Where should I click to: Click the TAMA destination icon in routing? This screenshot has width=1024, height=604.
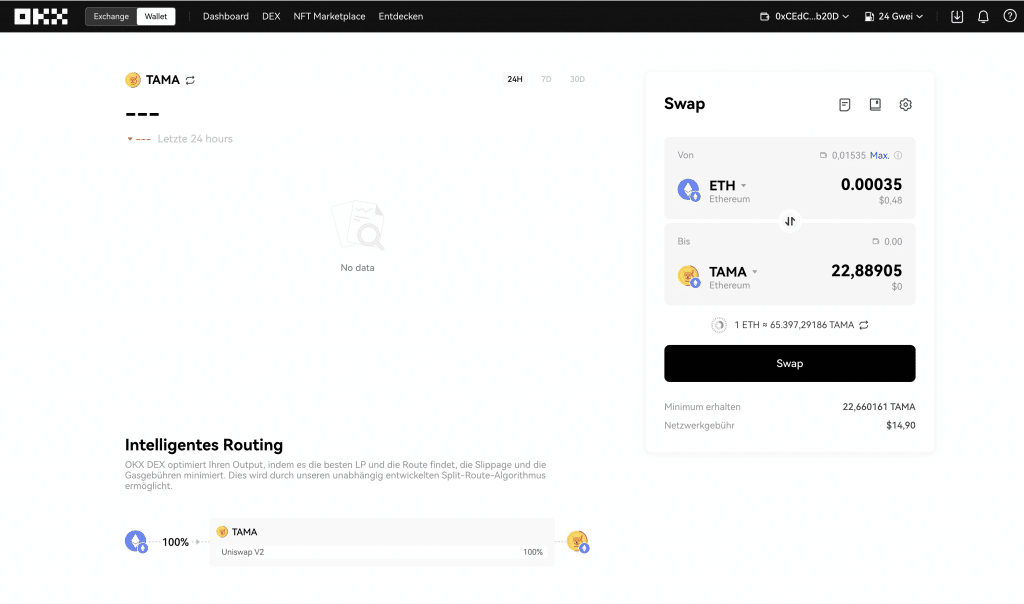click(x=578, y=541)
